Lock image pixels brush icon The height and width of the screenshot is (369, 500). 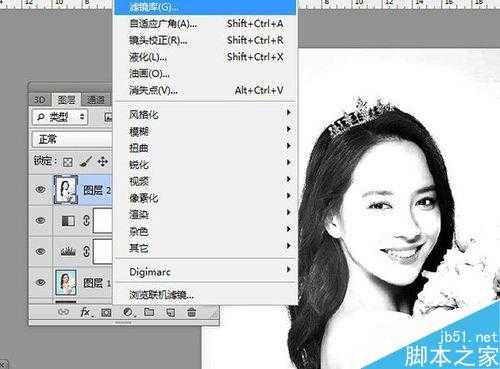click(86, 162)
